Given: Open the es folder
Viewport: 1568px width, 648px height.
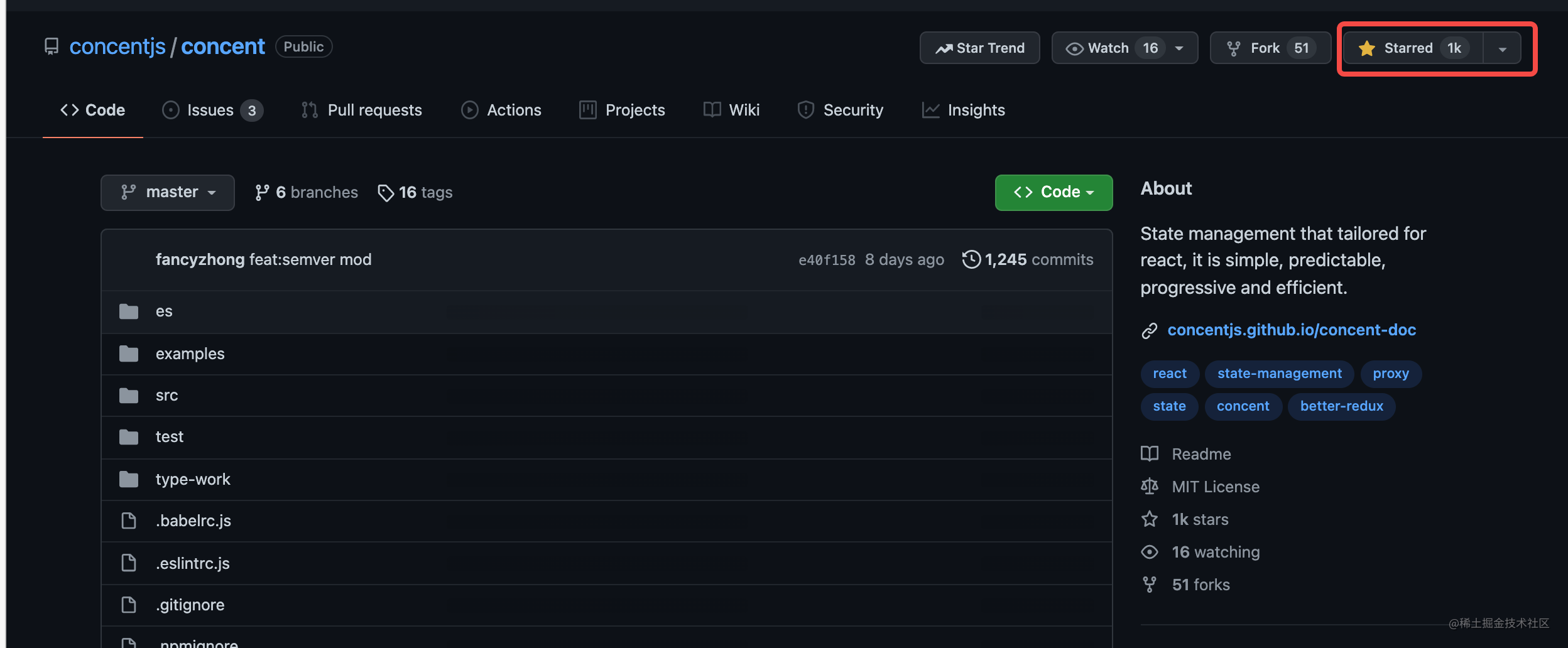Looking at the screenshot, I should [164, 311].
